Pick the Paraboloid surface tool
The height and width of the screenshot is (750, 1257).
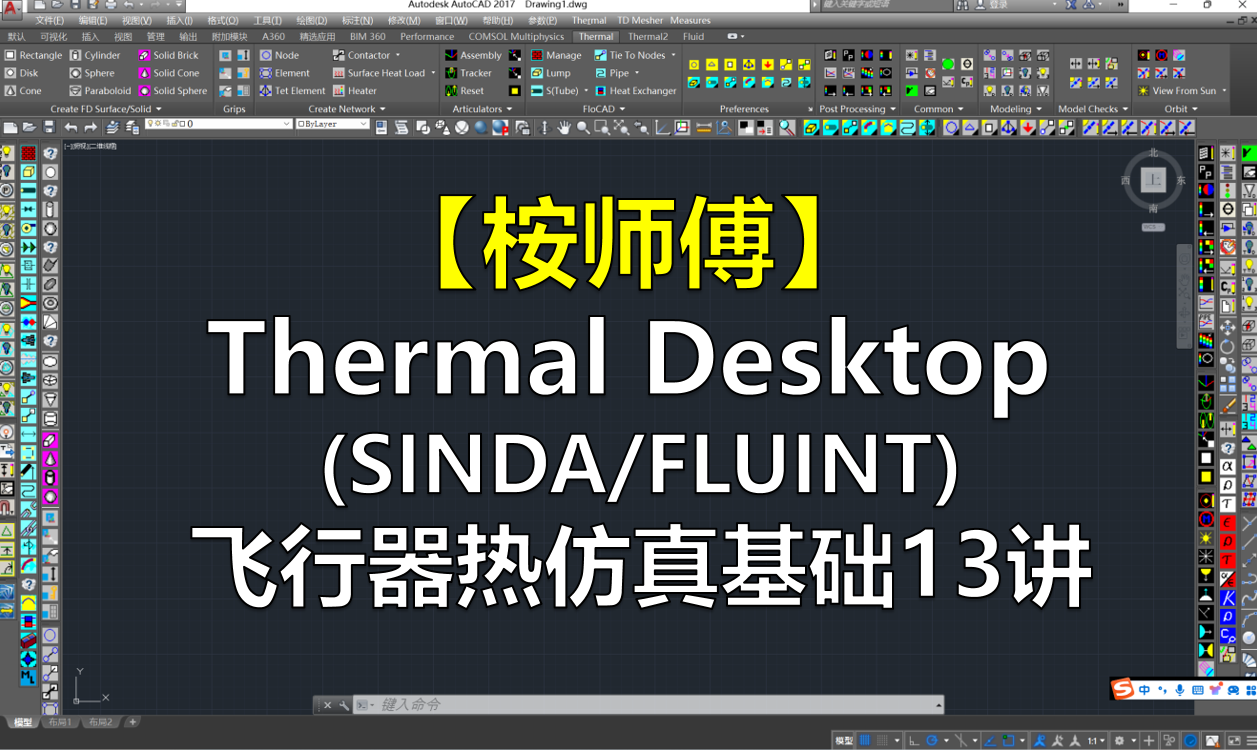tap(99, 91)
